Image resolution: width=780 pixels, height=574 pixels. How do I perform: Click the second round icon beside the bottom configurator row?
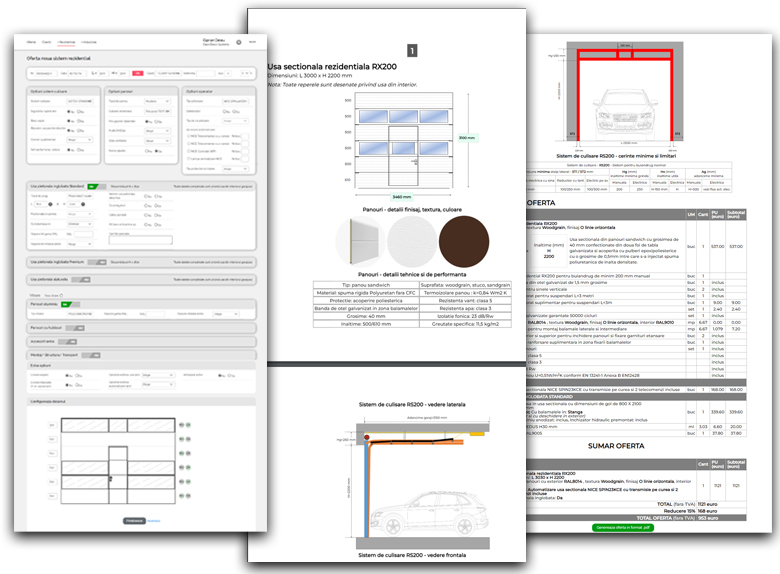tap(188, 495)
